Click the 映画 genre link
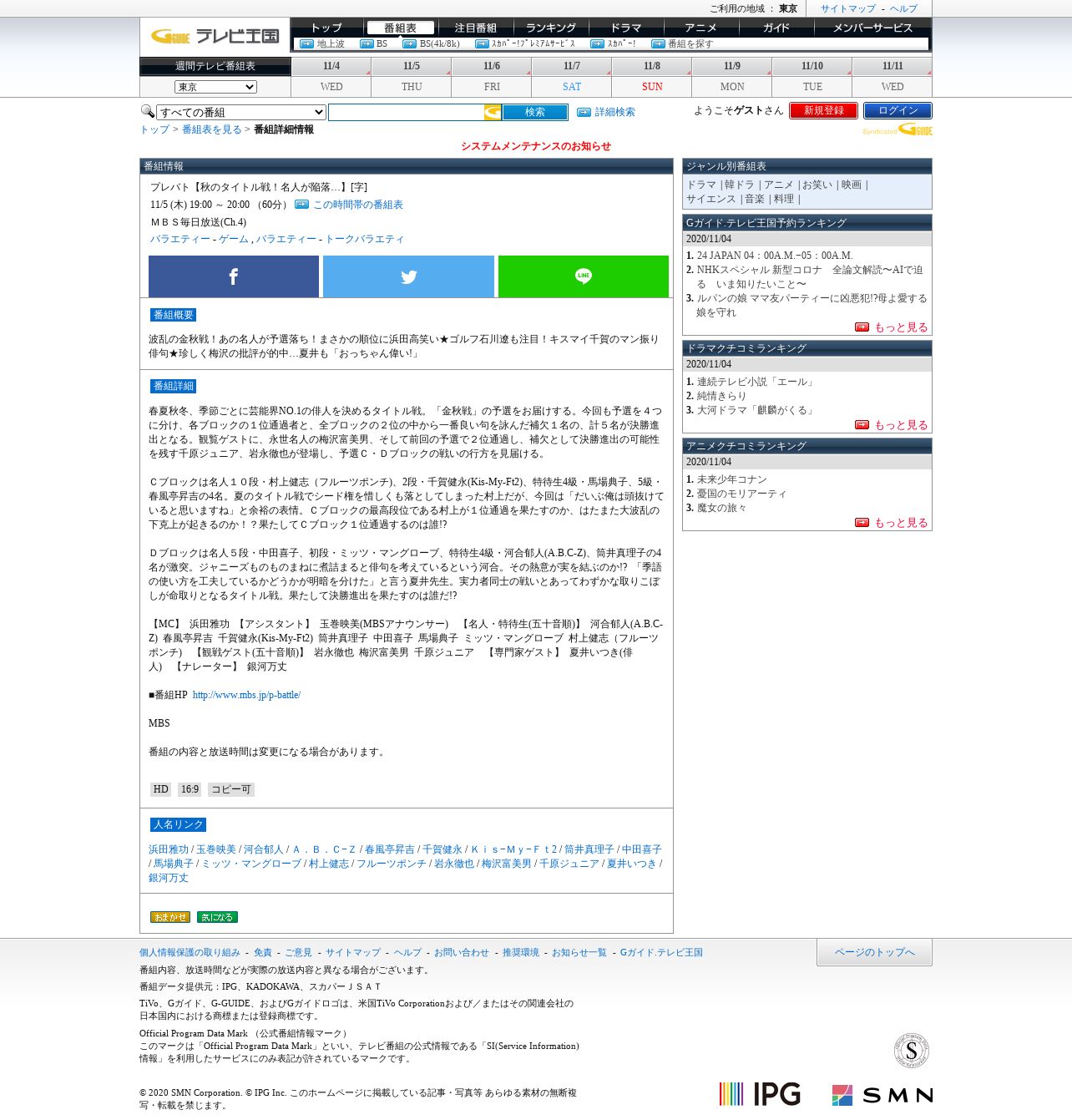The image size is (1072, 1120). click(x=851, y=185)
